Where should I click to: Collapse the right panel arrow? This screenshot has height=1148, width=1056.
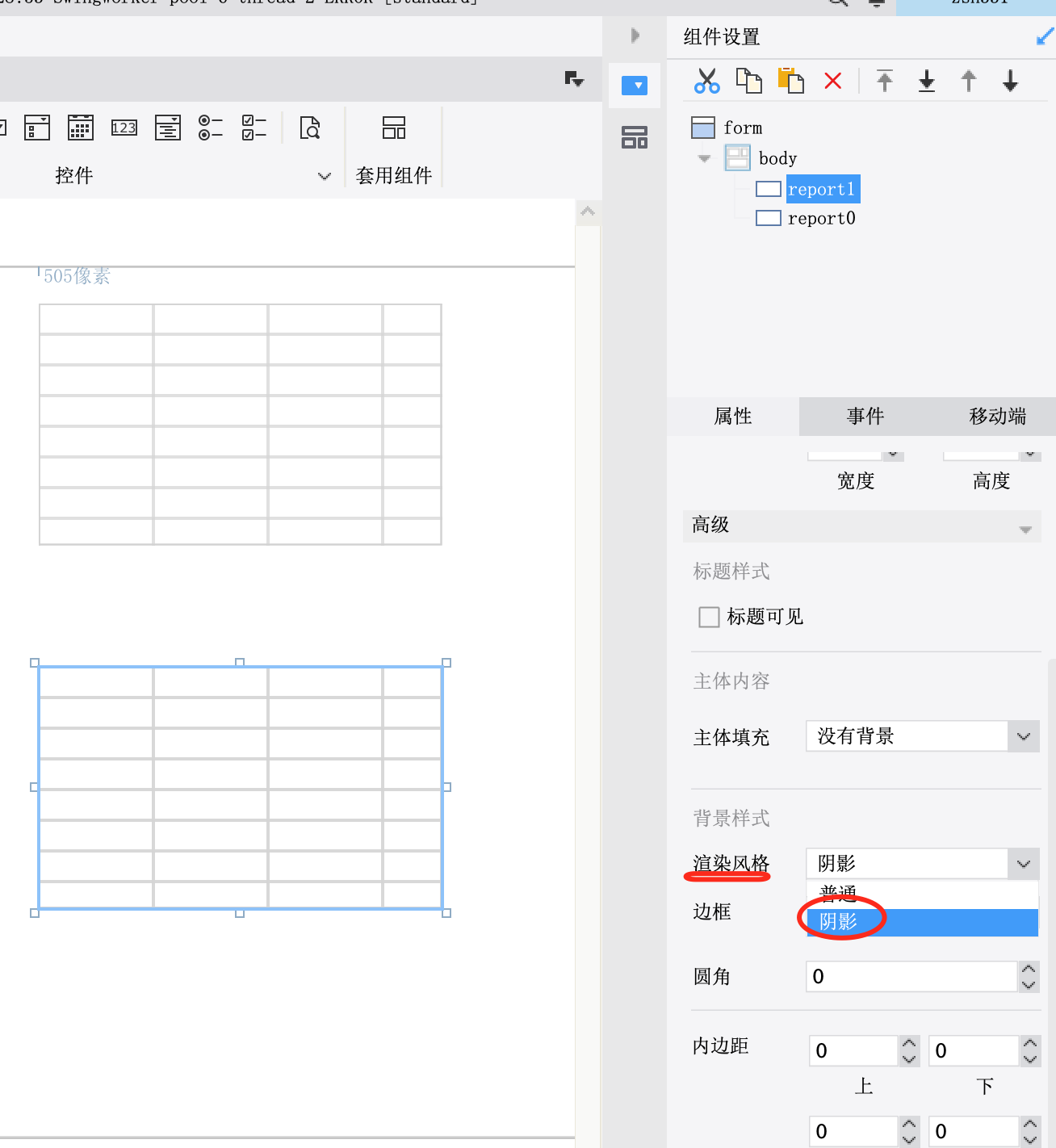[635, 36]
